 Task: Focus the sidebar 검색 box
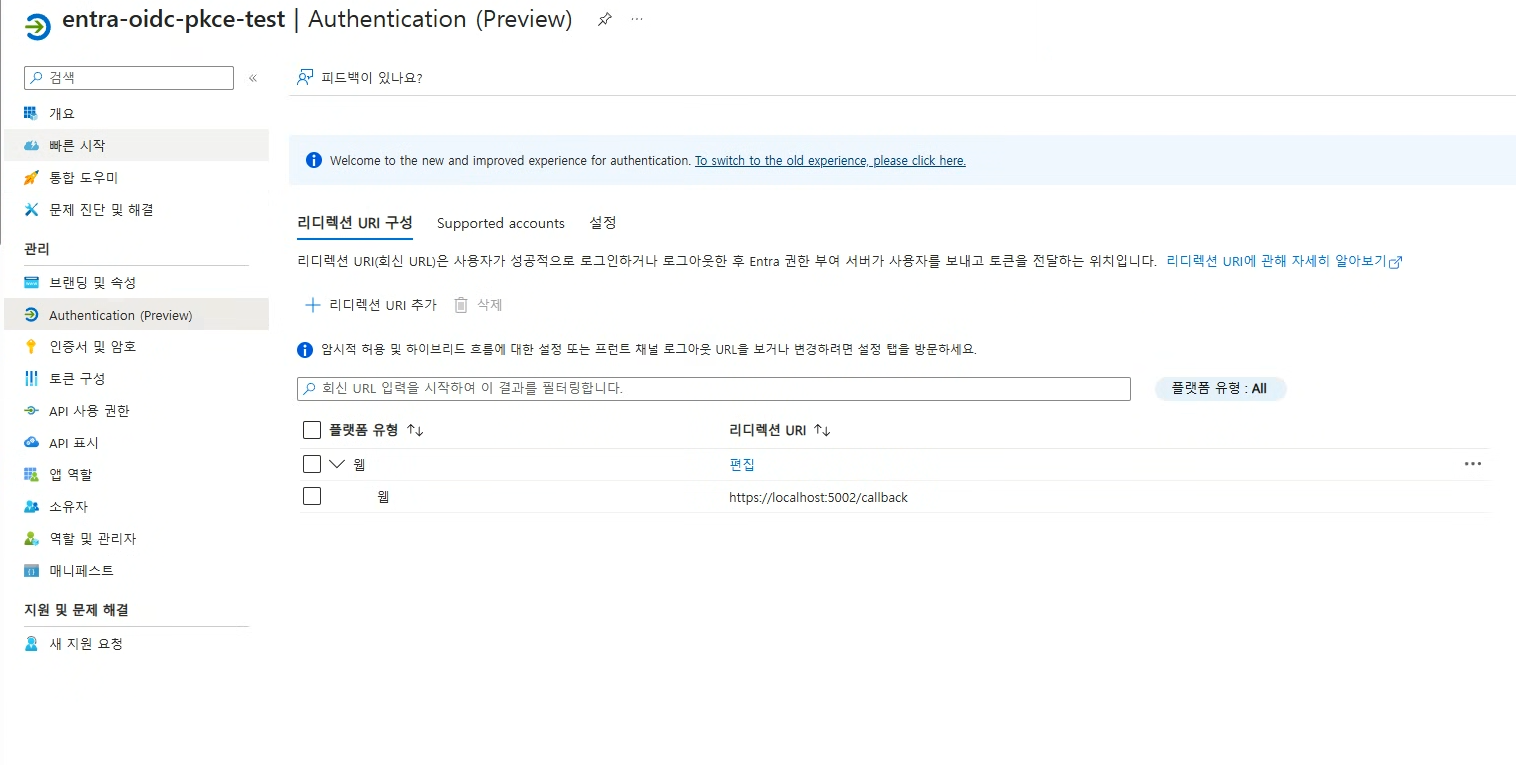click(x=129, y=78)
